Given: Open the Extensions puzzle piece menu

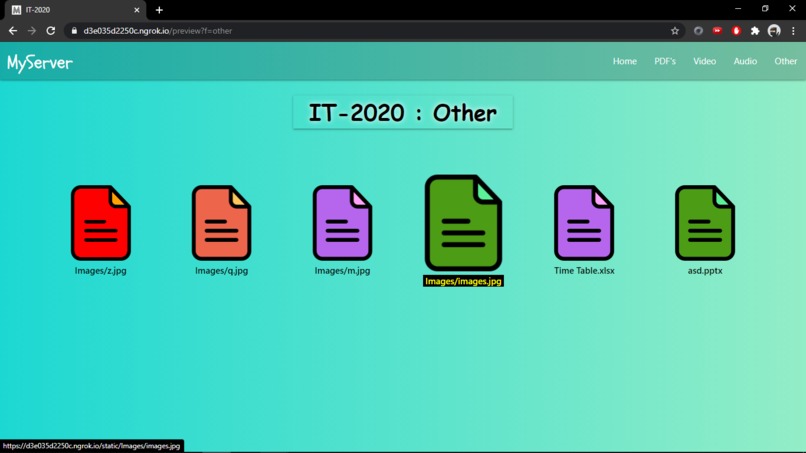Looking at the screenshot, I should click(x=755, y=31).
